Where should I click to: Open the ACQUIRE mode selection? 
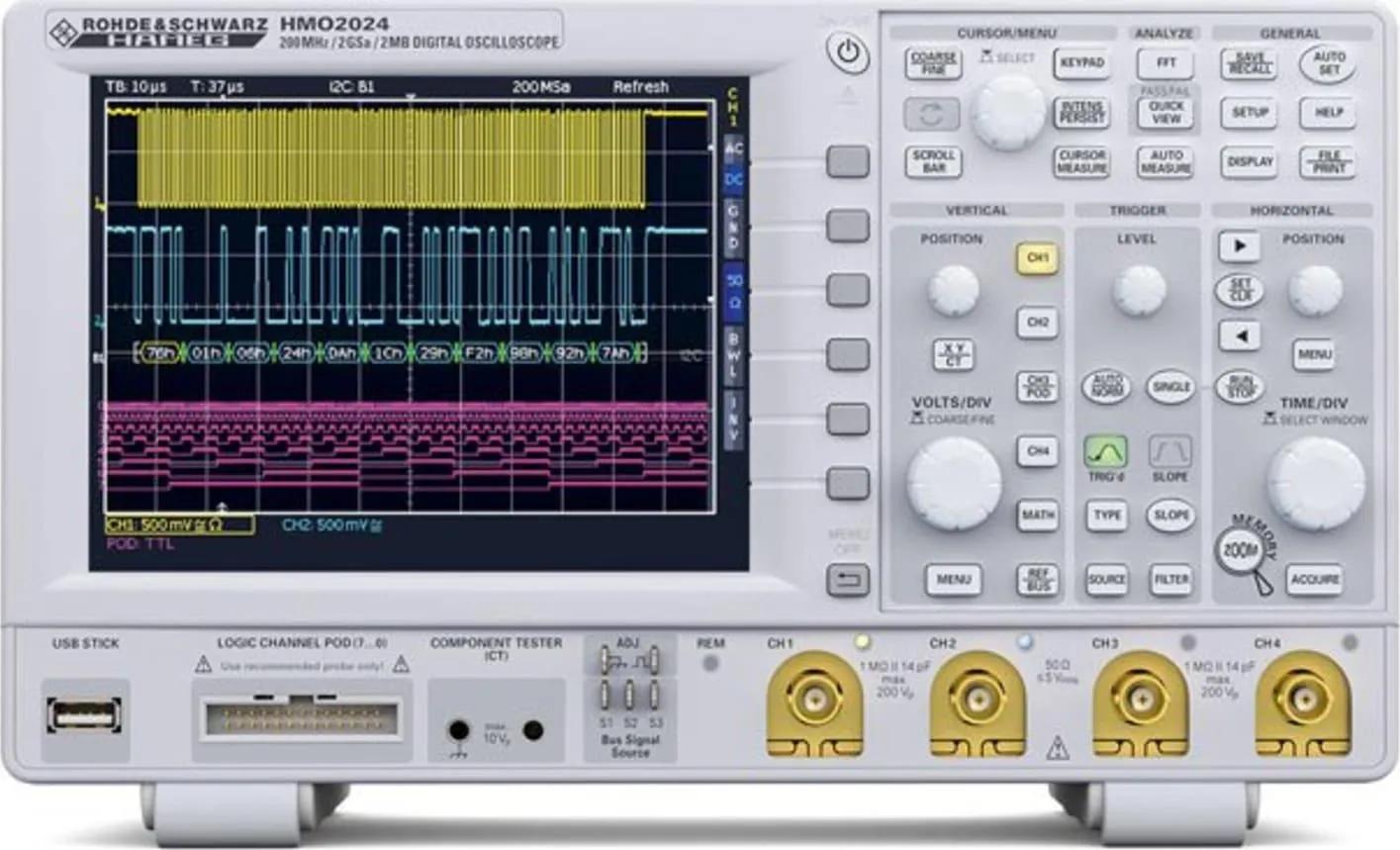[x=1315, y=580]
